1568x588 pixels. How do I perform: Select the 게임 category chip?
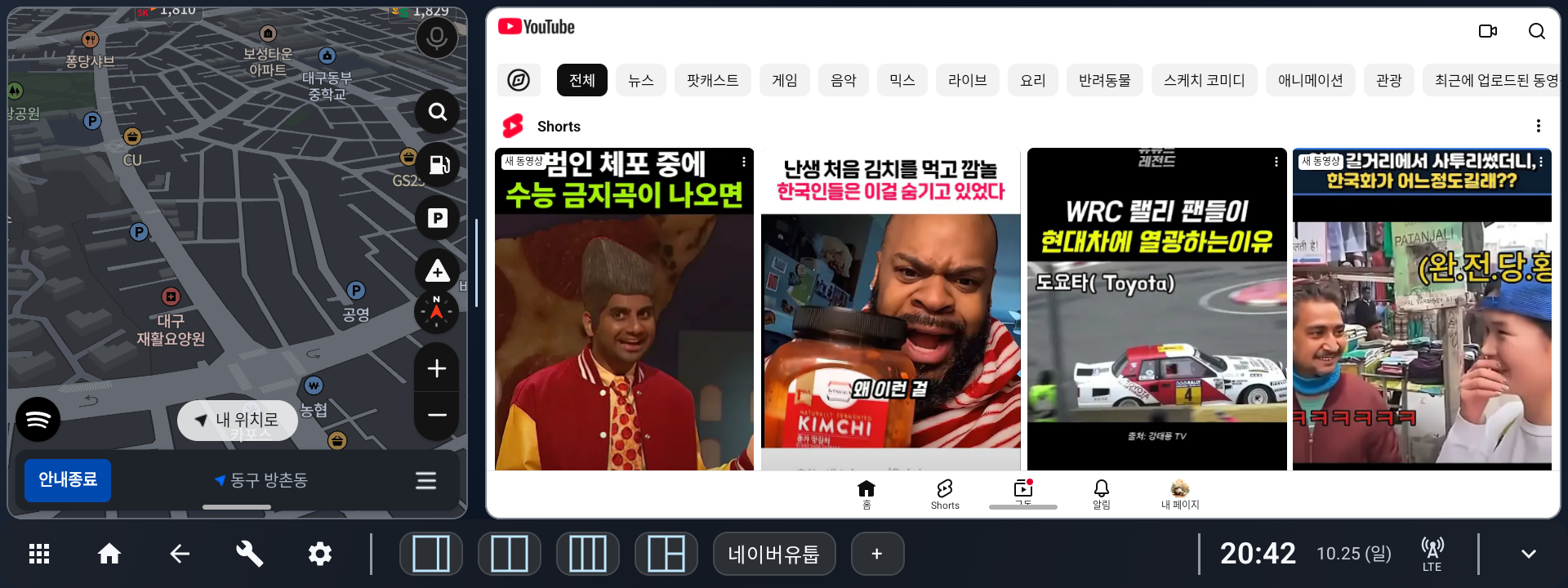point(785,80)
